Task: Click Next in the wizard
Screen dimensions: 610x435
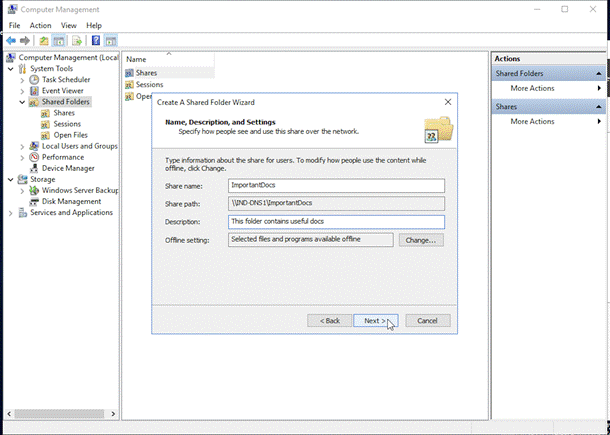Action: [x=375, y=321]
